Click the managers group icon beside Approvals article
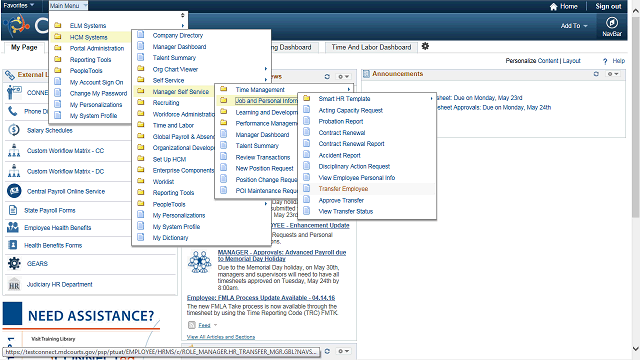640x360 pixels. 200,262
